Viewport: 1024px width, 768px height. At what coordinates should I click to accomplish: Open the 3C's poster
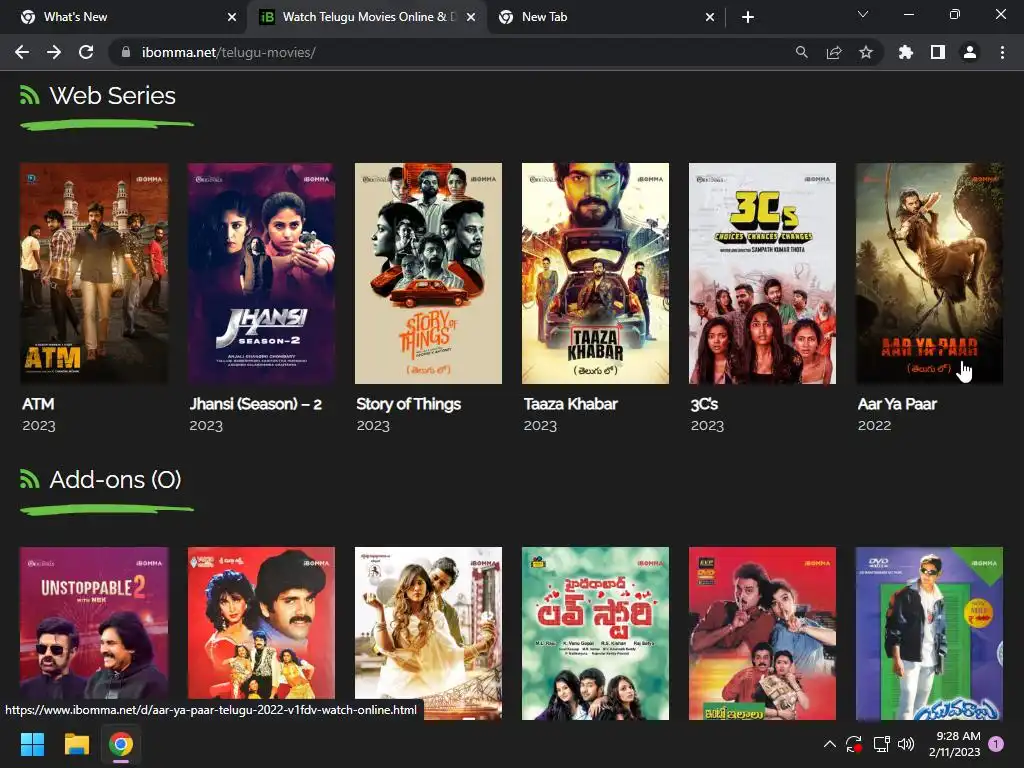[762, 273]
